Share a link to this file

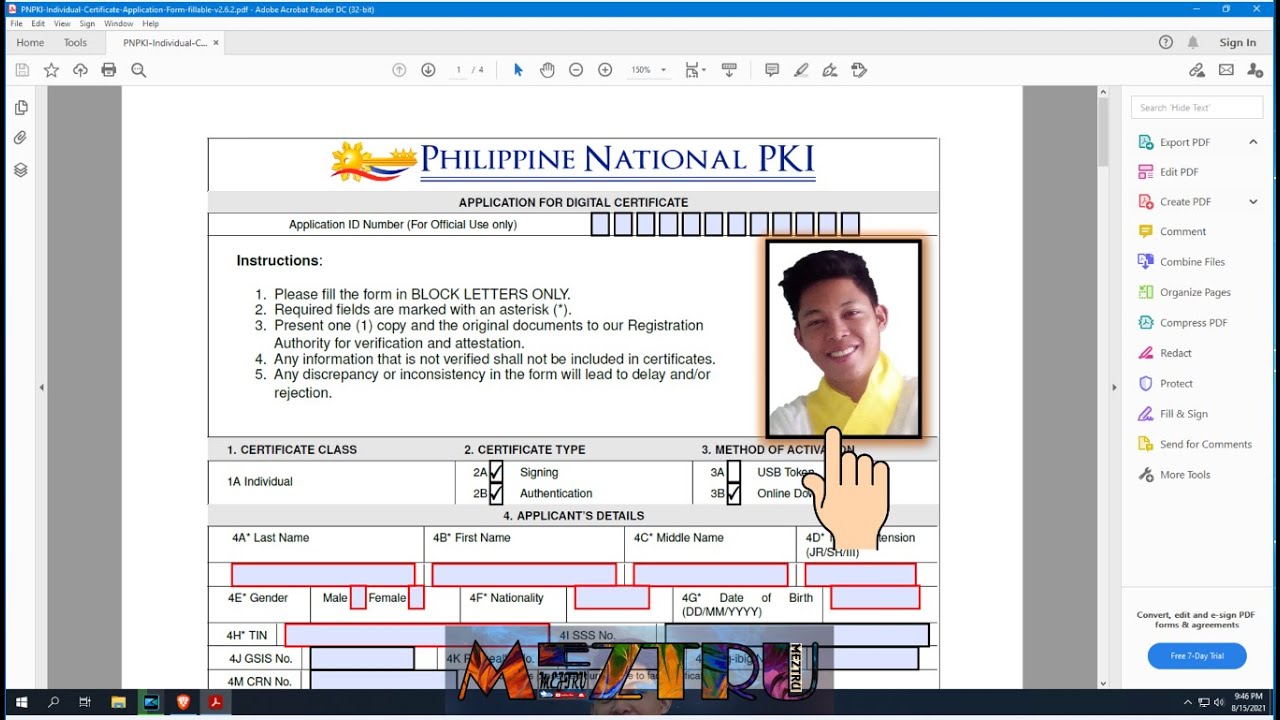point(1197,70)
